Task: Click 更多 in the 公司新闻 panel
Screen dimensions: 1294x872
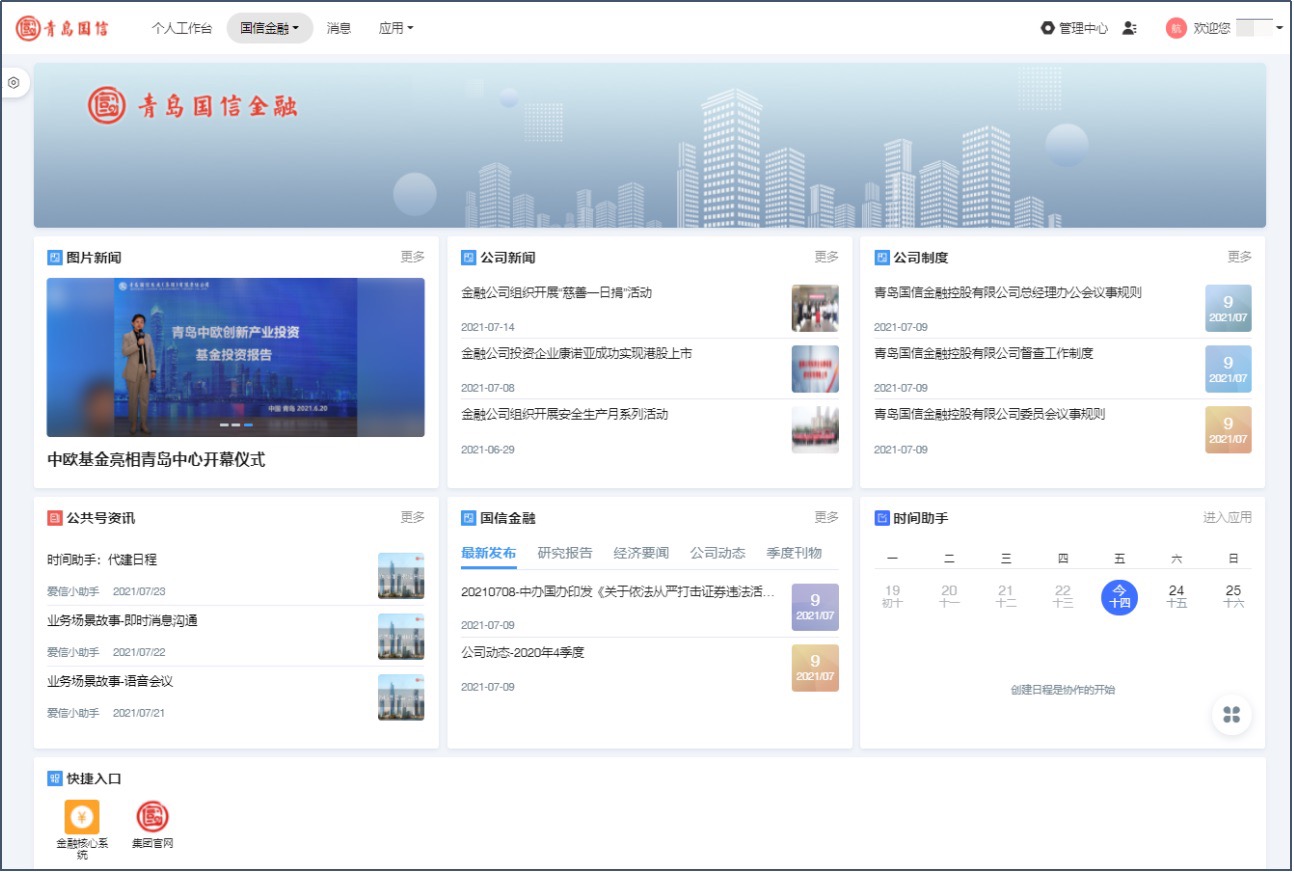Action: [826, 257]
